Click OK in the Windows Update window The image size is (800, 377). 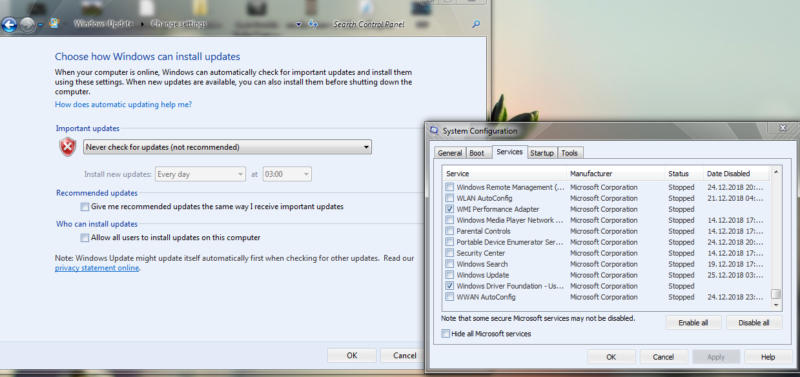pyautogui.click(x=352, y=356)
